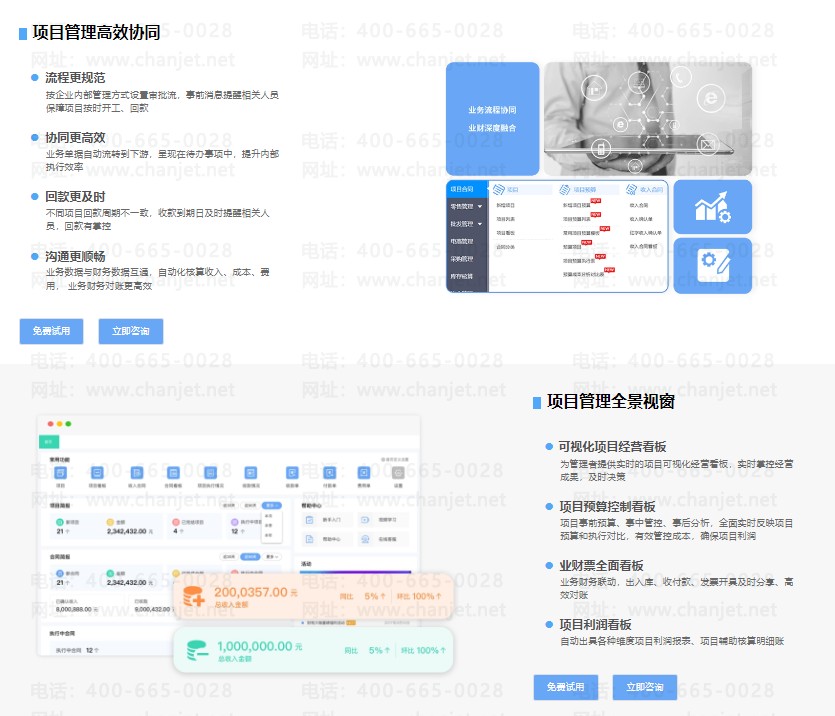The width and height of the screenshot is (835, 716).
Task: Click the green 1,000,000.00 income card
Action: pos(313,650)
